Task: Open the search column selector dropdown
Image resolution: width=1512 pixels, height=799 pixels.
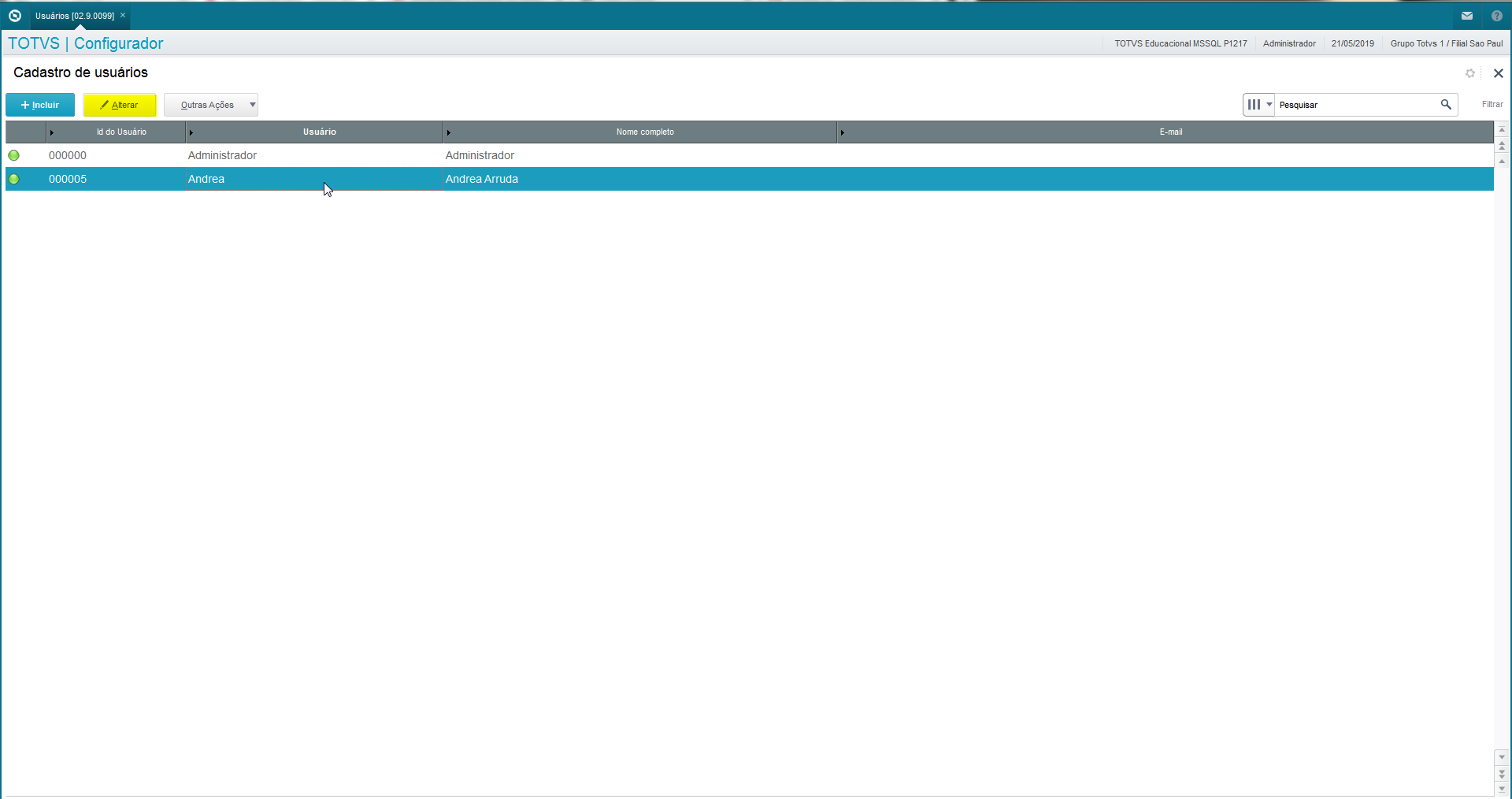Action: [1259, 104]
